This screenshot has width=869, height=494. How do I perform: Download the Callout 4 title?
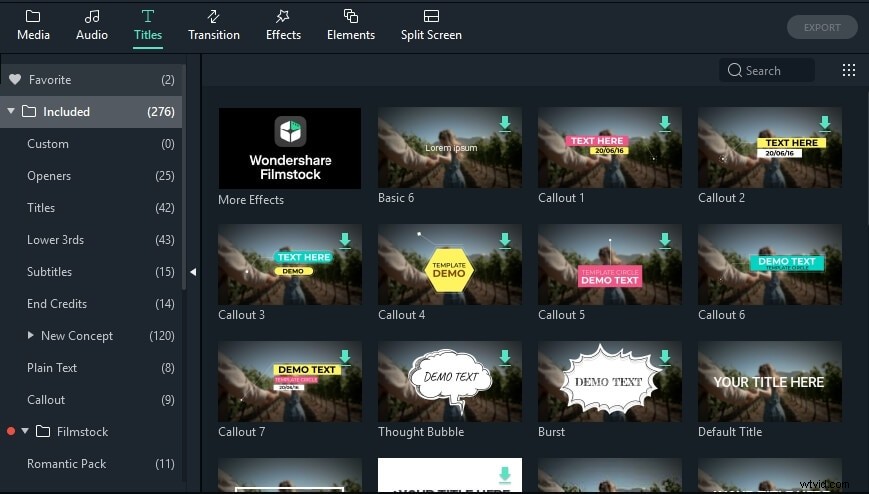click(505, 240)
